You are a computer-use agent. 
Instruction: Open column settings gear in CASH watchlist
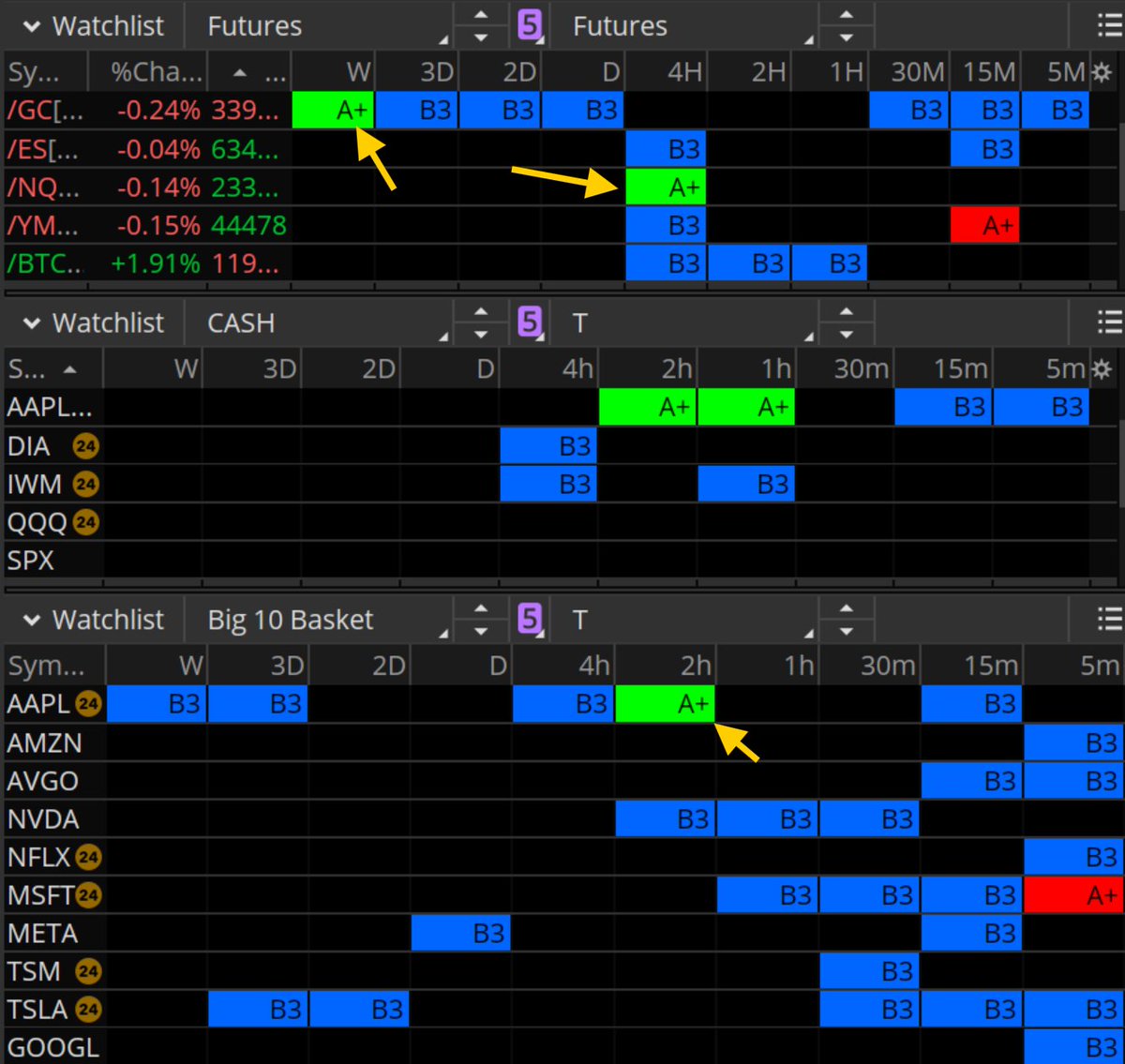coord(1102,368)
